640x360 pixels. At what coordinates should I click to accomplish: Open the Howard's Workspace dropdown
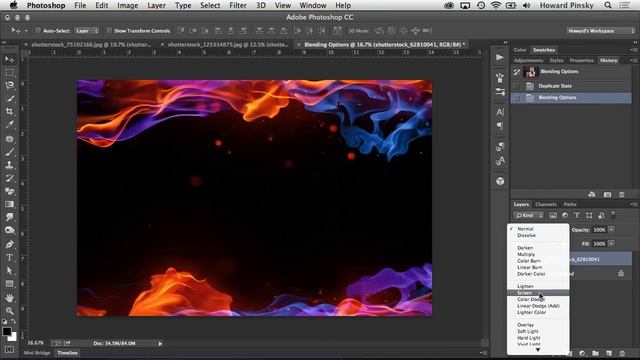600,31
